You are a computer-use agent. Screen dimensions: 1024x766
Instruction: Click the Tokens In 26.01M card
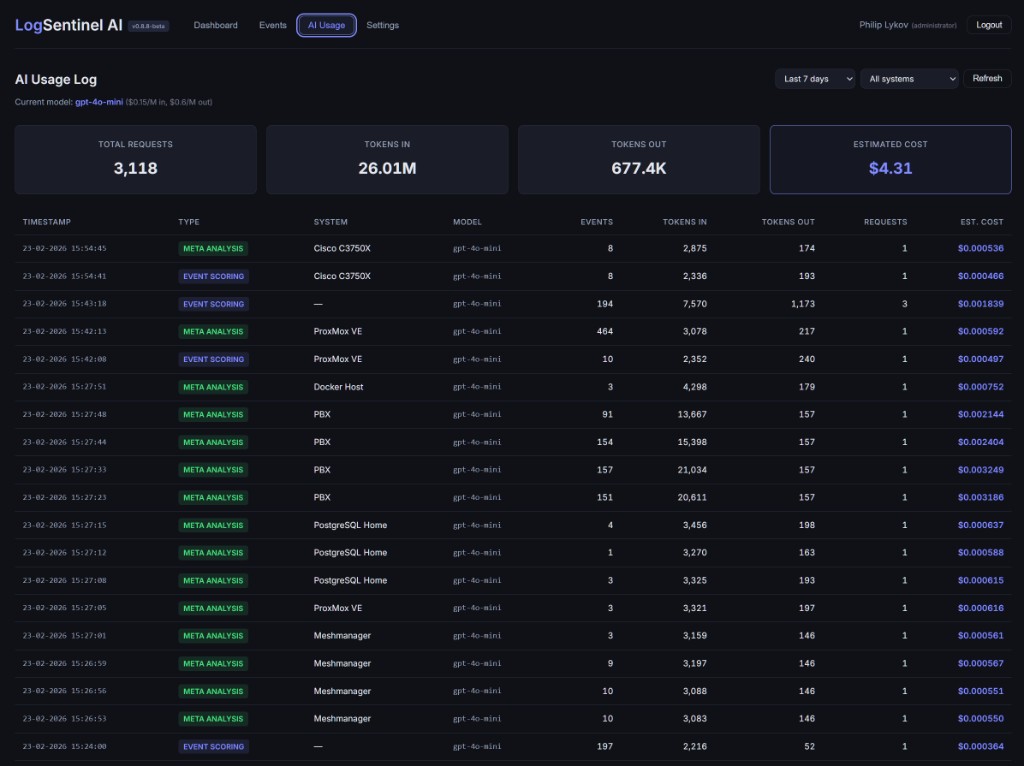point(387,159)
